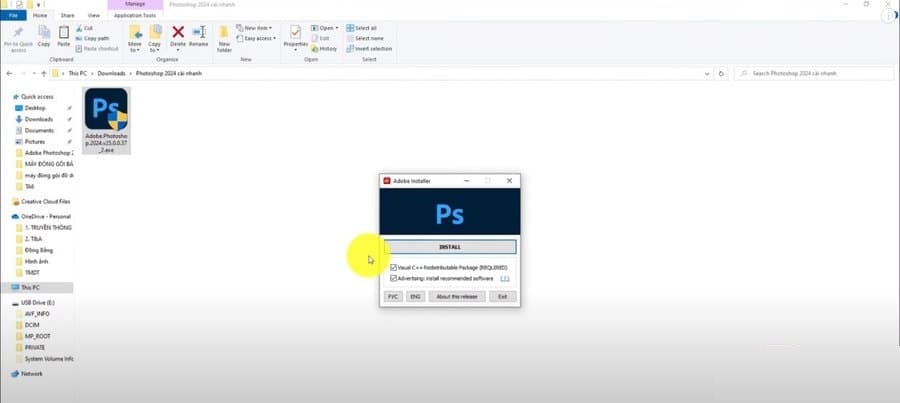The height and width of the screenshot is (403, 900).
Task: Switch to the Share ribbon tab
Action: [67, 16]
